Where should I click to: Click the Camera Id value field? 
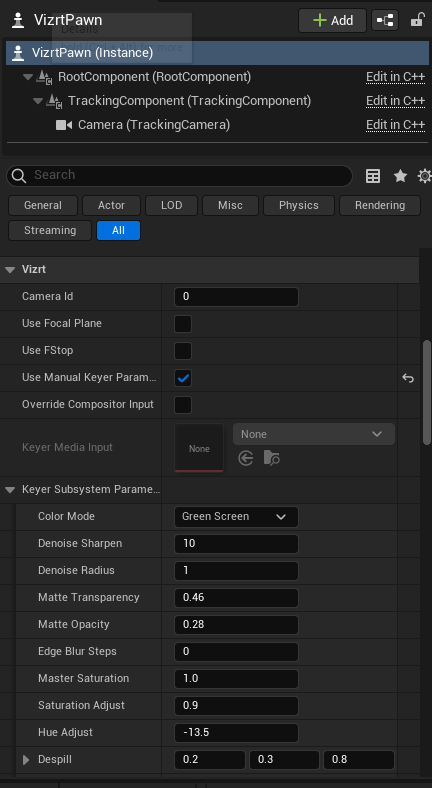pyautogui.click(x=236, y=297)
